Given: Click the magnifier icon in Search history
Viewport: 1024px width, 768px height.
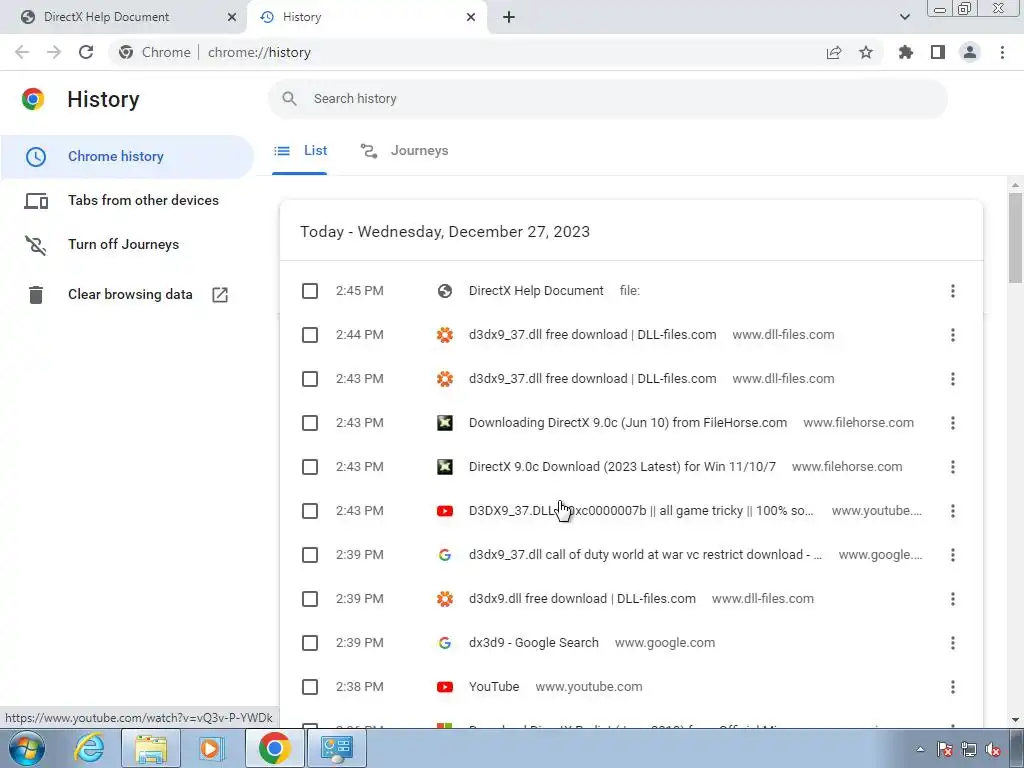Looking at the screenshot, I should click(x=289, y=99).
